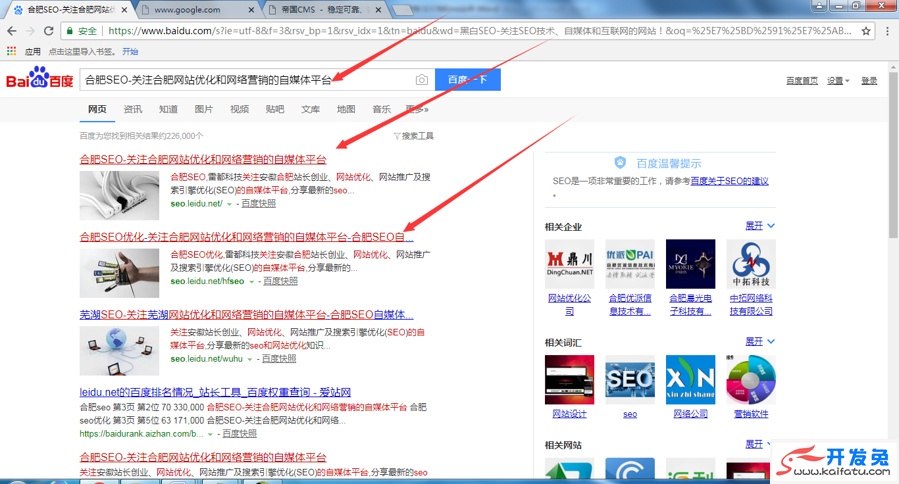Screen dimensions: 899x484
Task: Bookmark this page with the star icon
Action: (866, 31)
